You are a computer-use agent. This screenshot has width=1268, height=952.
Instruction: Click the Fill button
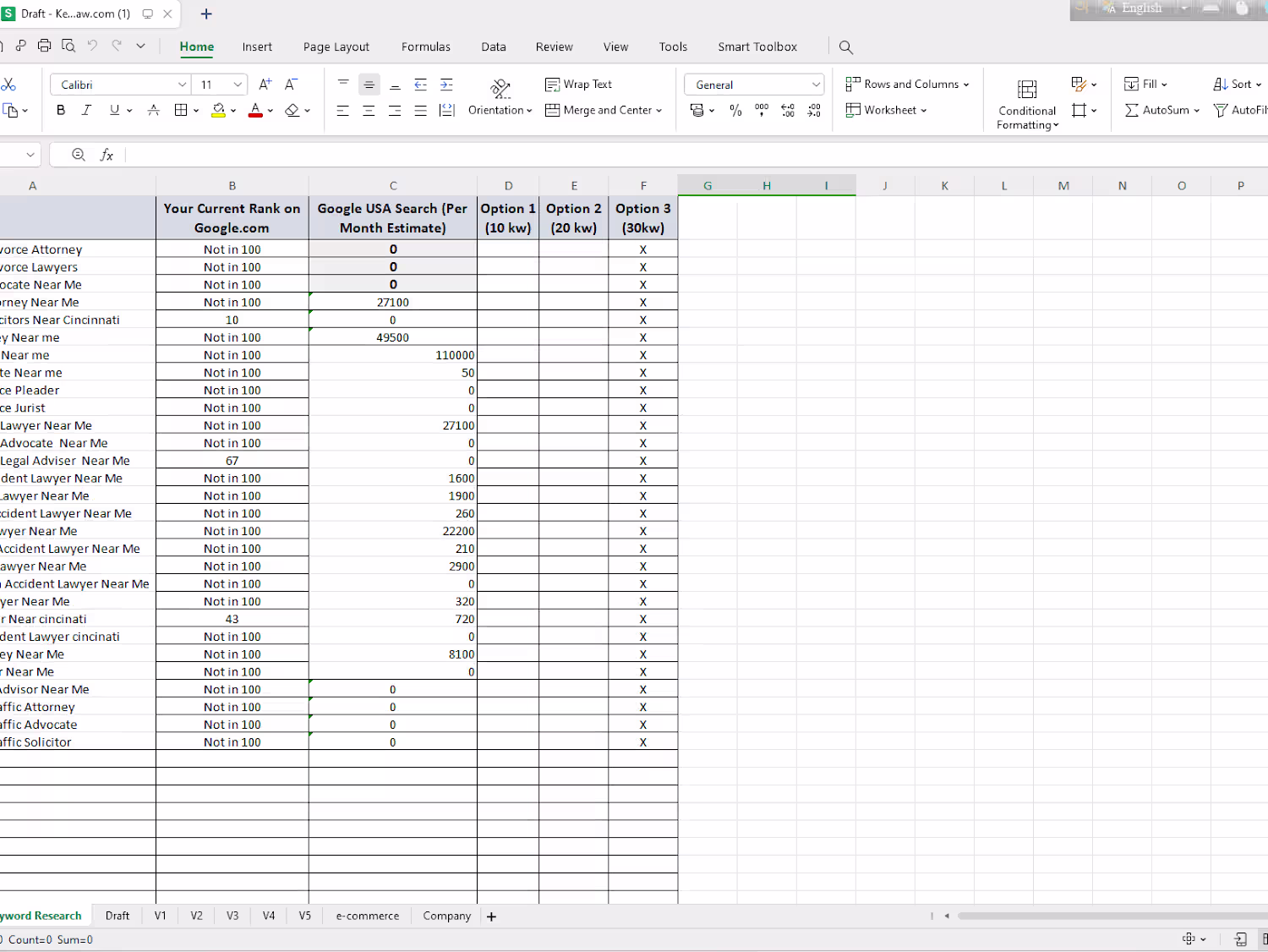(x=1145, y=85)
